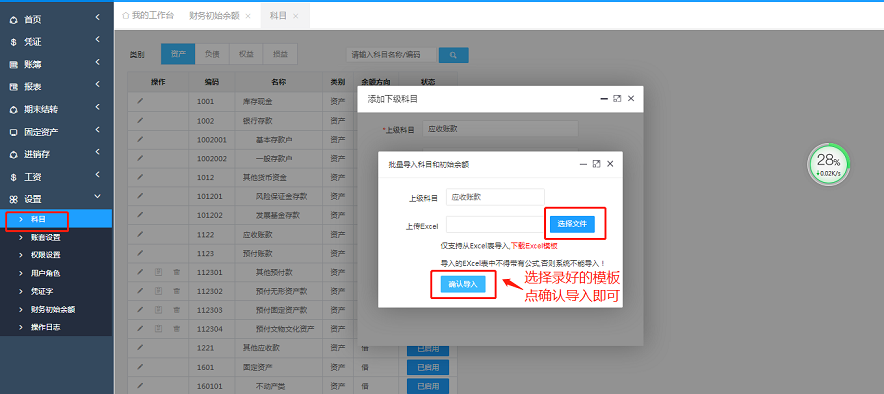Viewport: 884px width, 394px height.
Task: Click the 选择文件 button
Action: (x=572, y=224)
